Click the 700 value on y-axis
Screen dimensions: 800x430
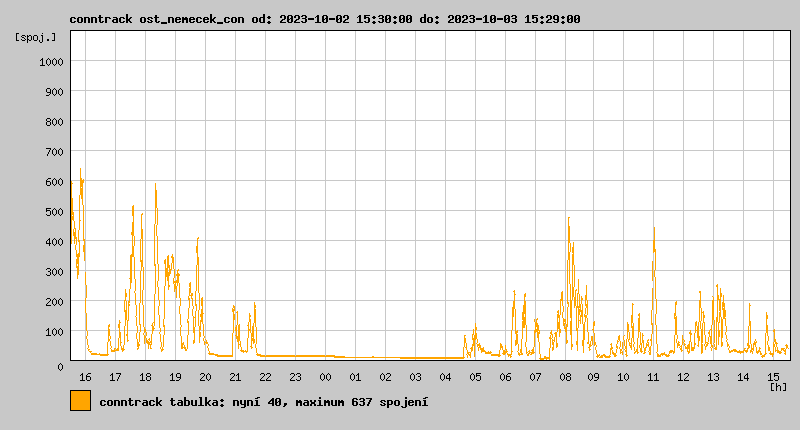[x=54, y=152]
